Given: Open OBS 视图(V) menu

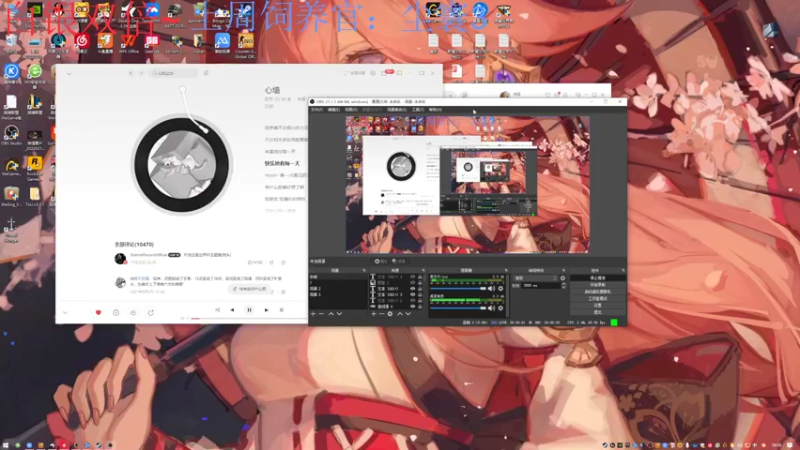Looking at the screenshot, I should [351, 109].
